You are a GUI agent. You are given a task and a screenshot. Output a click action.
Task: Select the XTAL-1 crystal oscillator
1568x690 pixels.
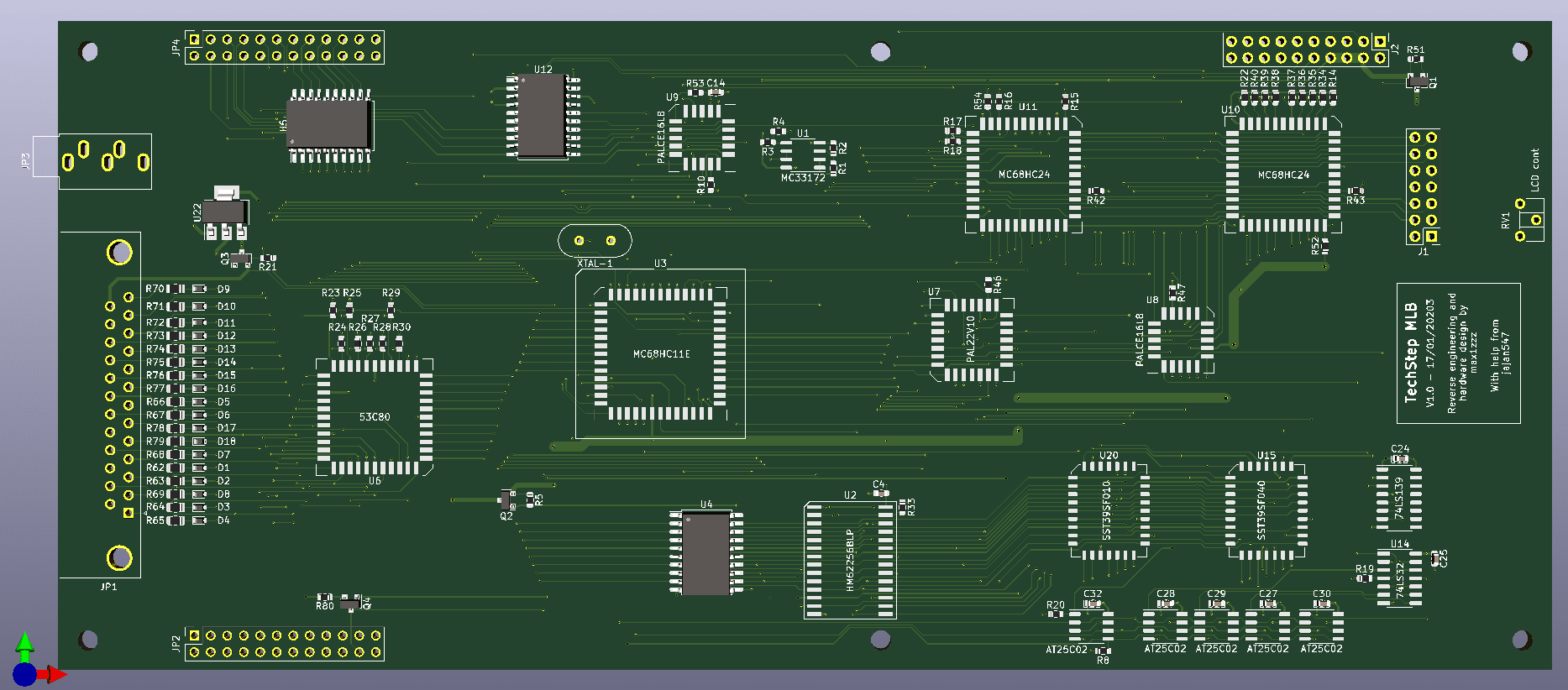coord(595,241)
